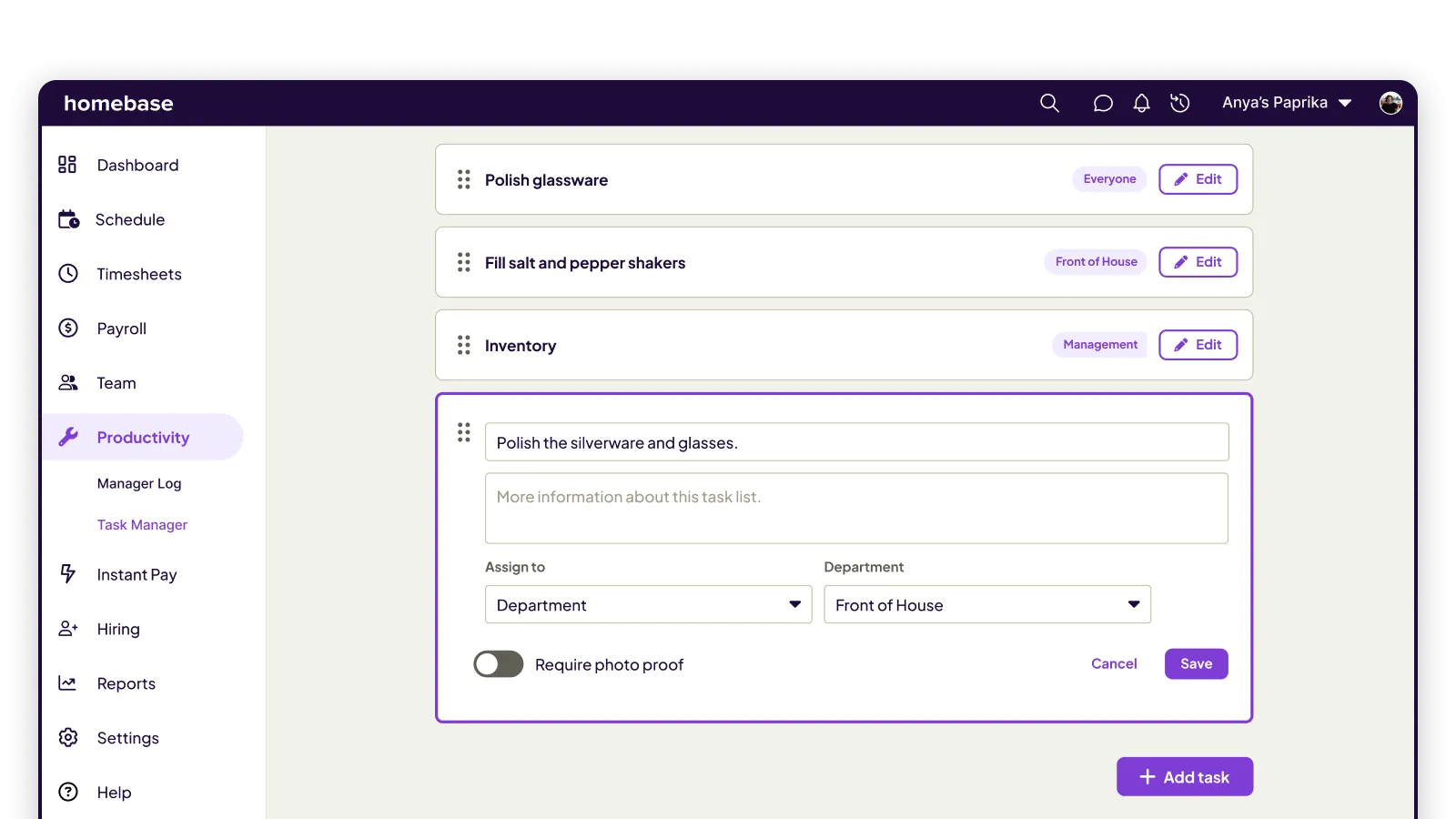
Task: Click the Front of House label tag
Action: click(x=1095, y=261)
